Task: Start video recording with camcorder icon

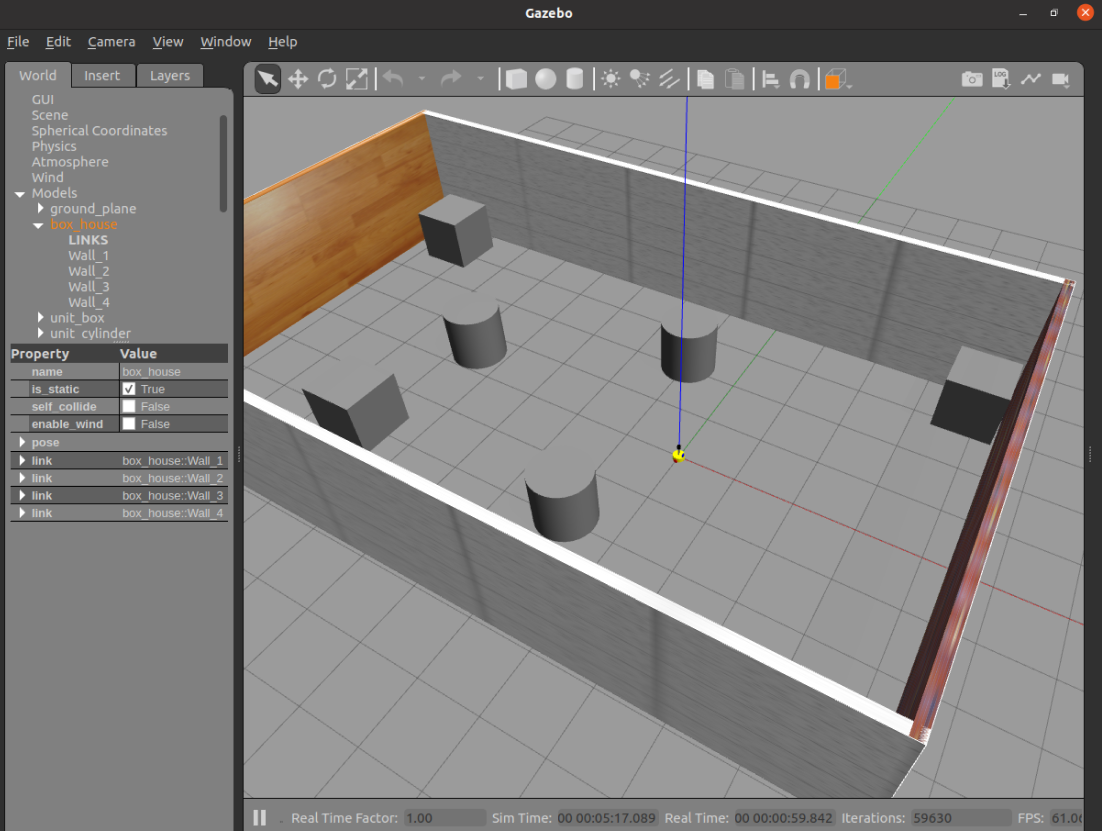Action: coord(1061,79)
